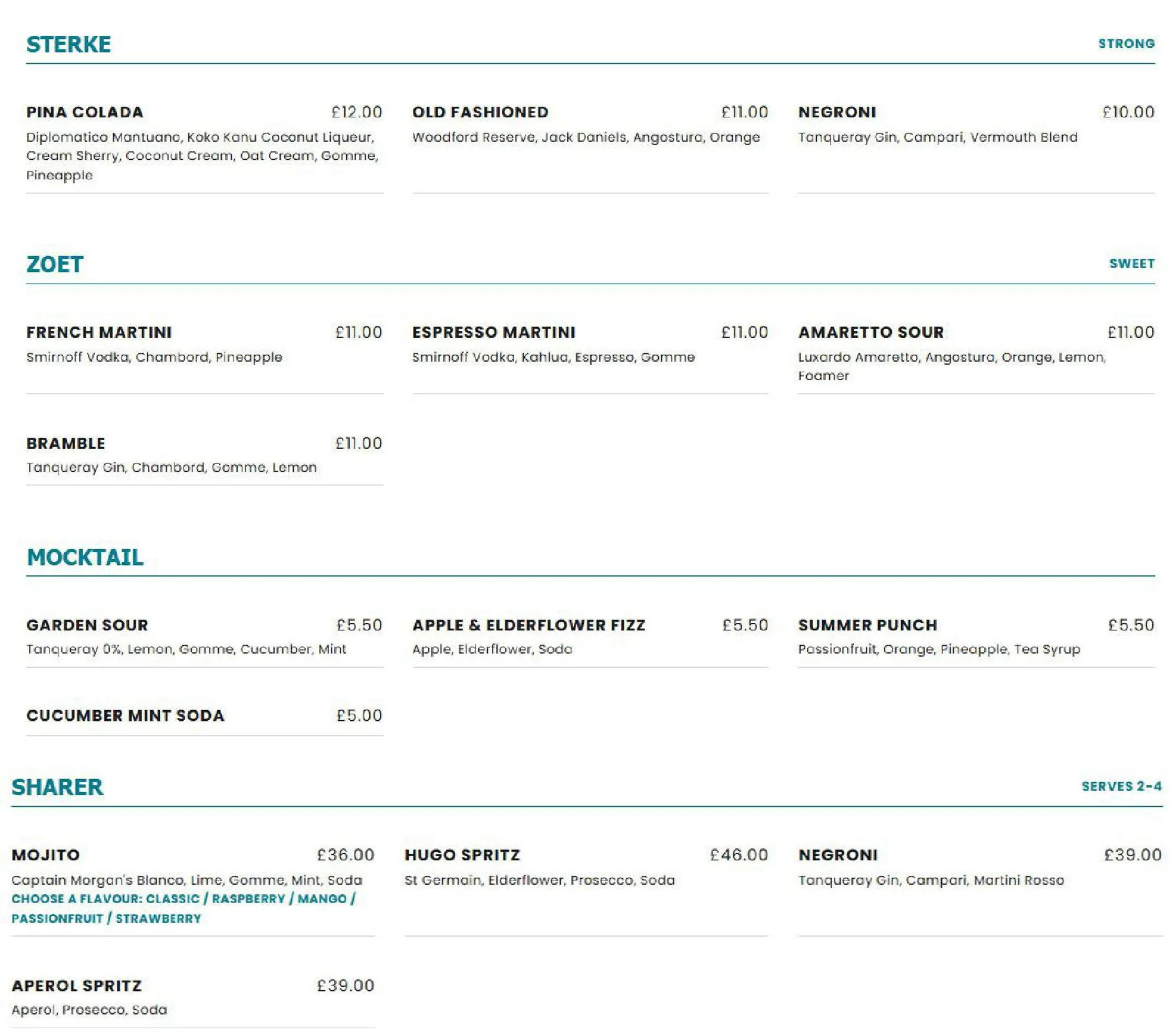Click the Luxardo Amaretto ingredients text

[x=952, y=366]
